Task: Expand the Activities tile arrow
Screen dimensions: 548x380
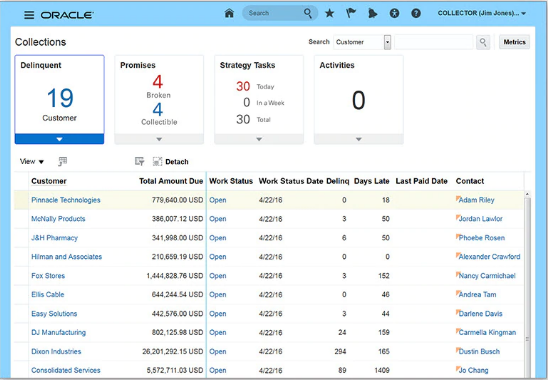Action: coord(359,139)
